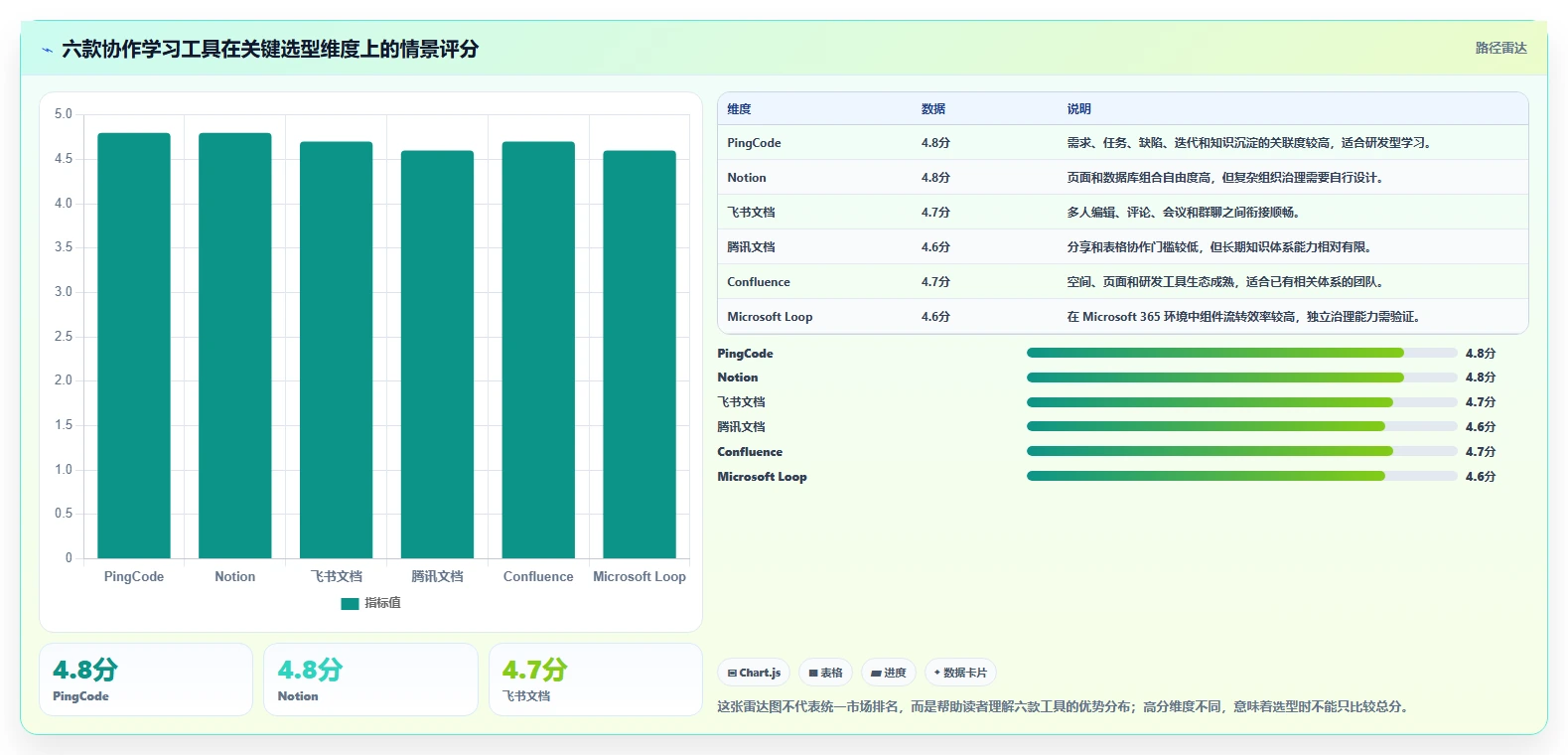Click the 表格 tag chip
The height and width of the screenshot is (755, 1568).
point(825,673)
